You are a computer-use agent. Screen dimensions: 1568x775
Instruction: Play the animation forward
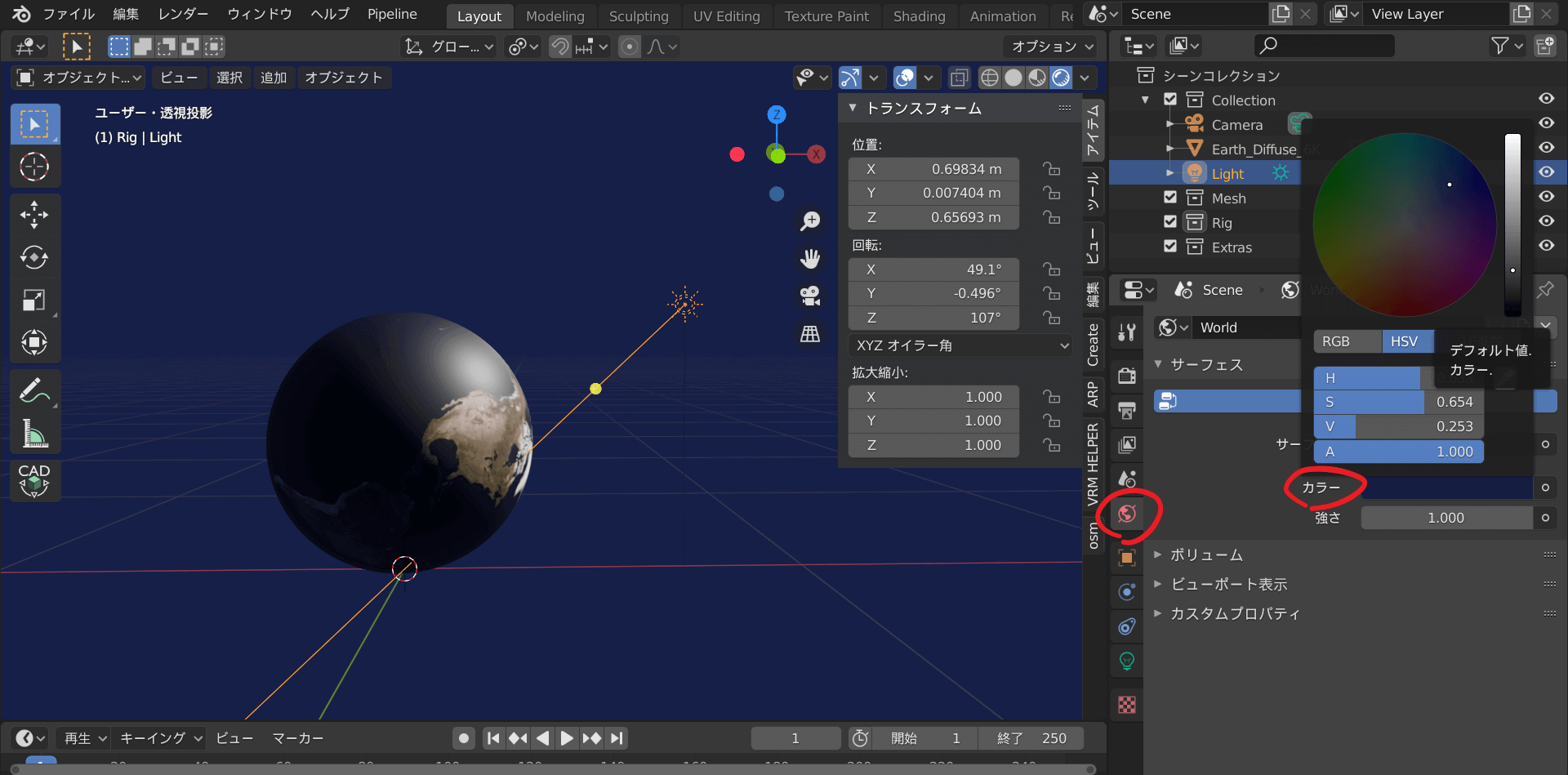point(567,738)
